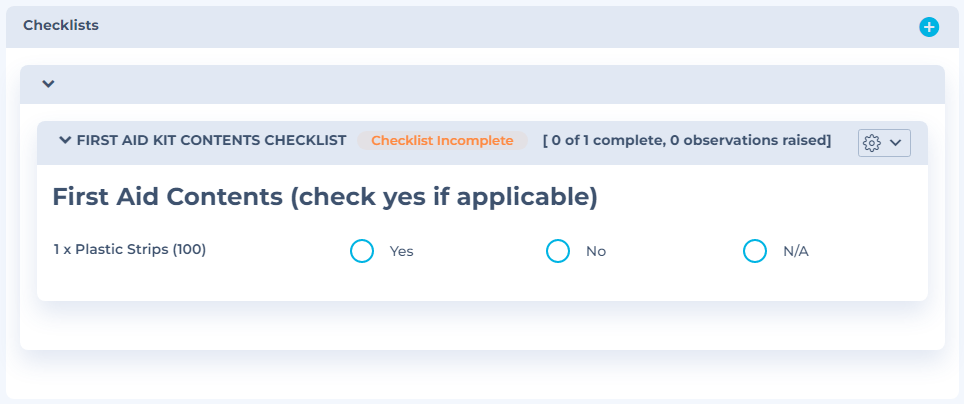Click the Checklists panel header title
This screenshot has height=404, width=964.
point(61,26)
